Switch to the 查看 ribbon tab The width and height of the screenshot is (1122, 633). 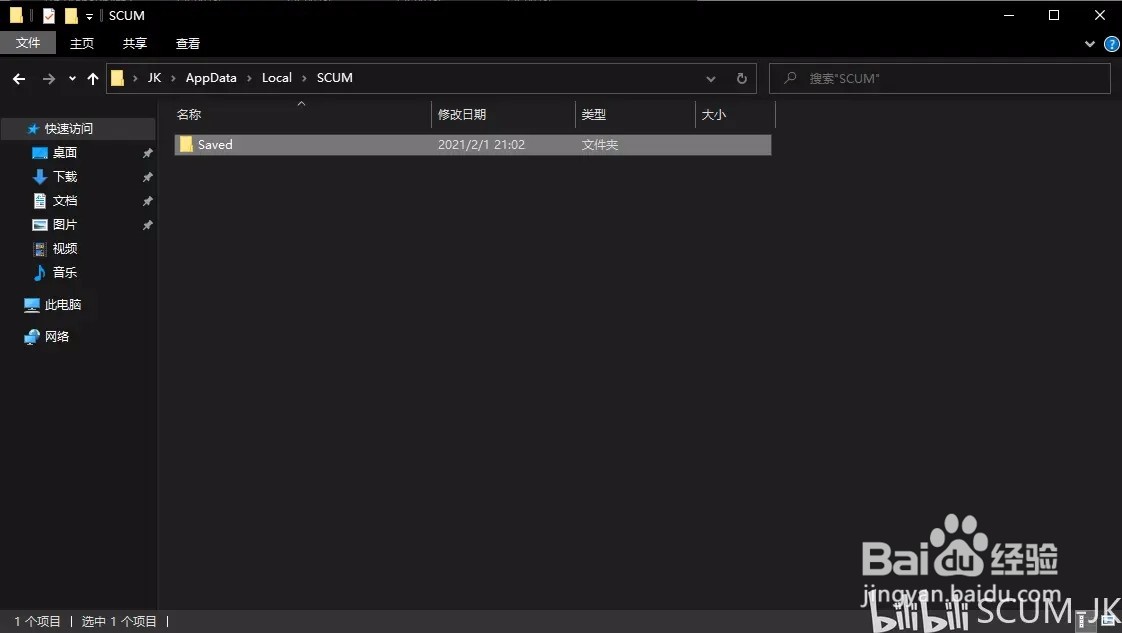(187, 43)
